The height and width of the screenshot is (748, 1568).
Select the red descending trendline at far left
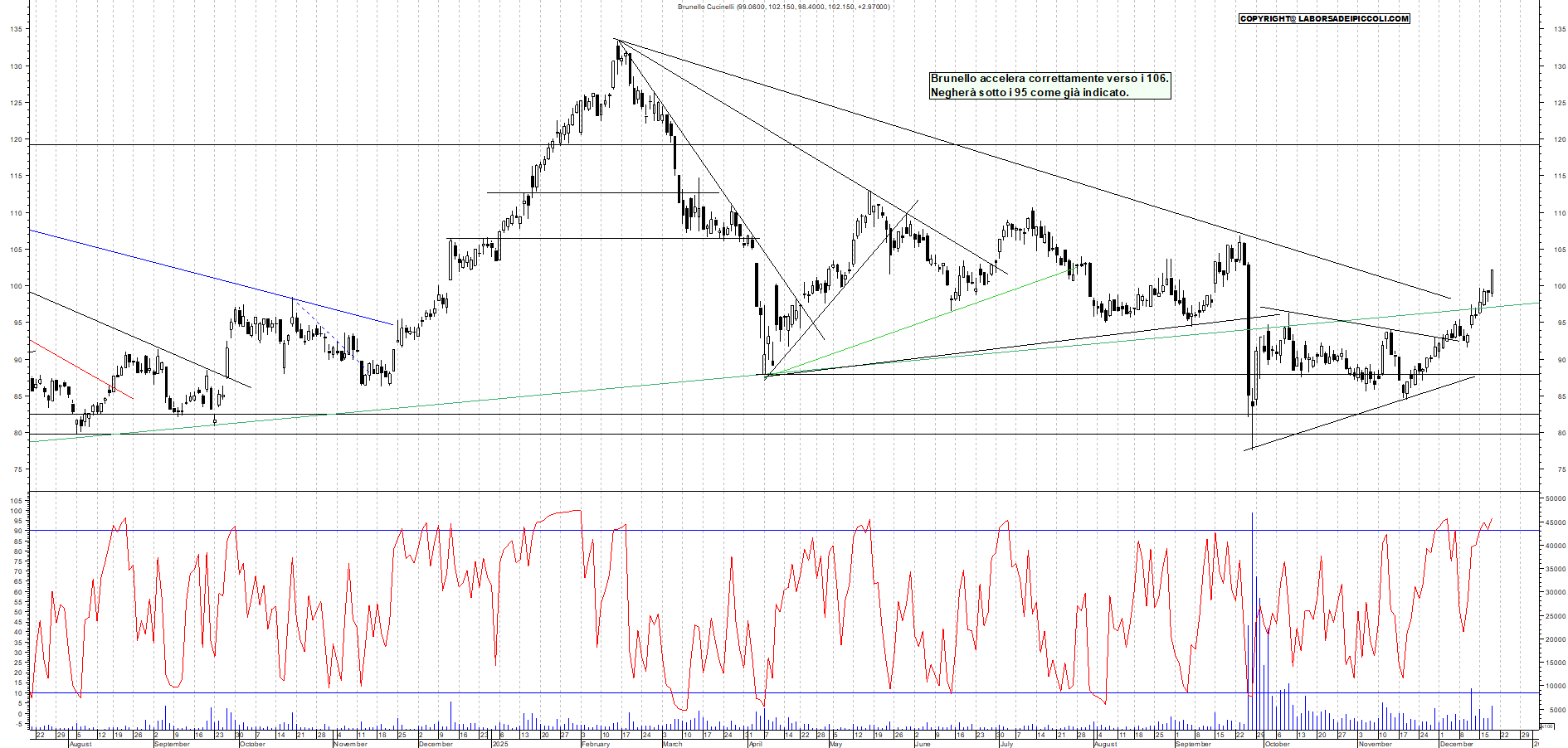click(x=80, y=369)
